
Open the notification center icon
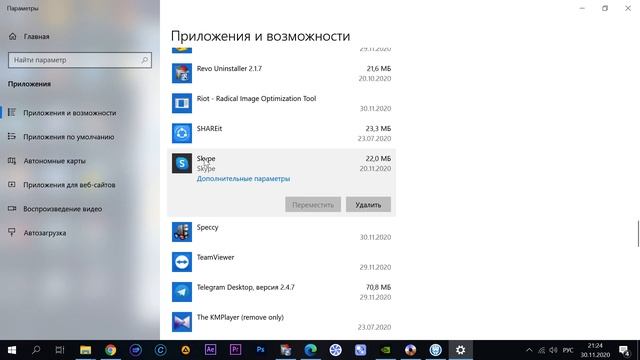[x=624, y=351]
